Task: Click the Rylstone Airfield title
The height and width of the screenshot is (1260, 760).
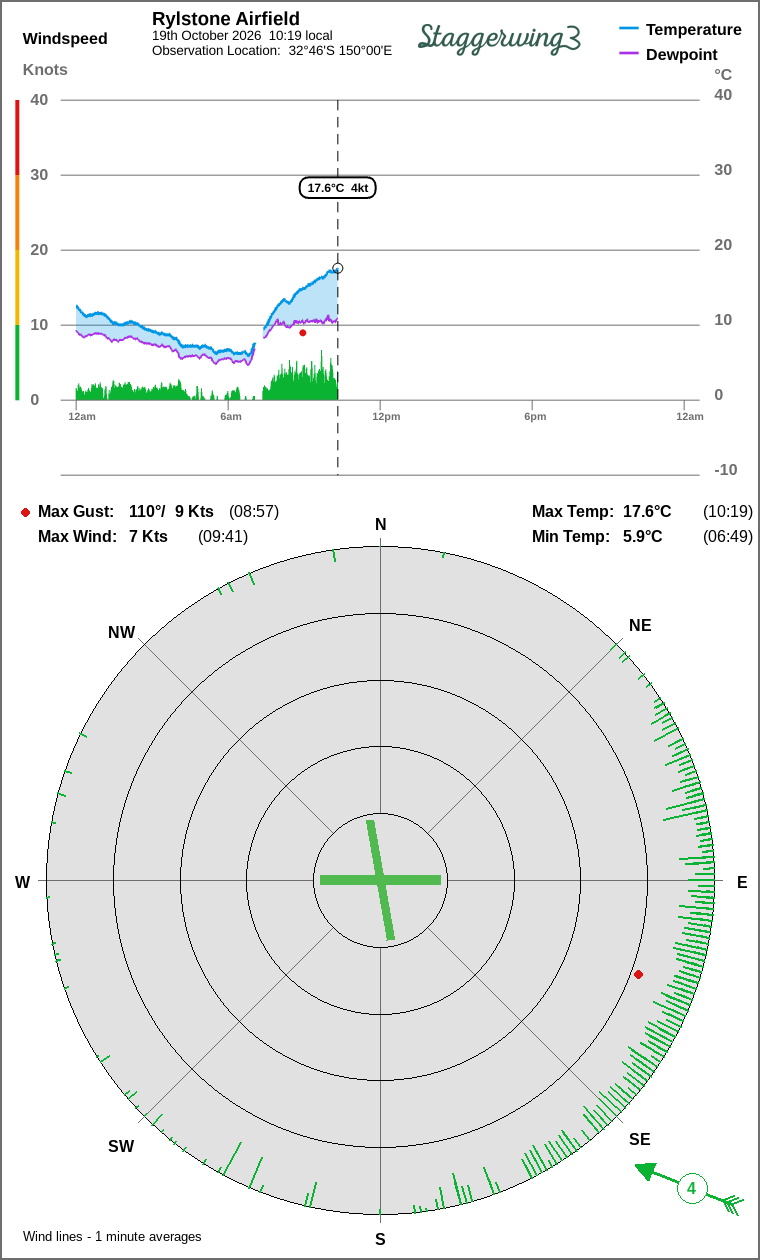Action: pyautogui.click(x=226, y=19)
